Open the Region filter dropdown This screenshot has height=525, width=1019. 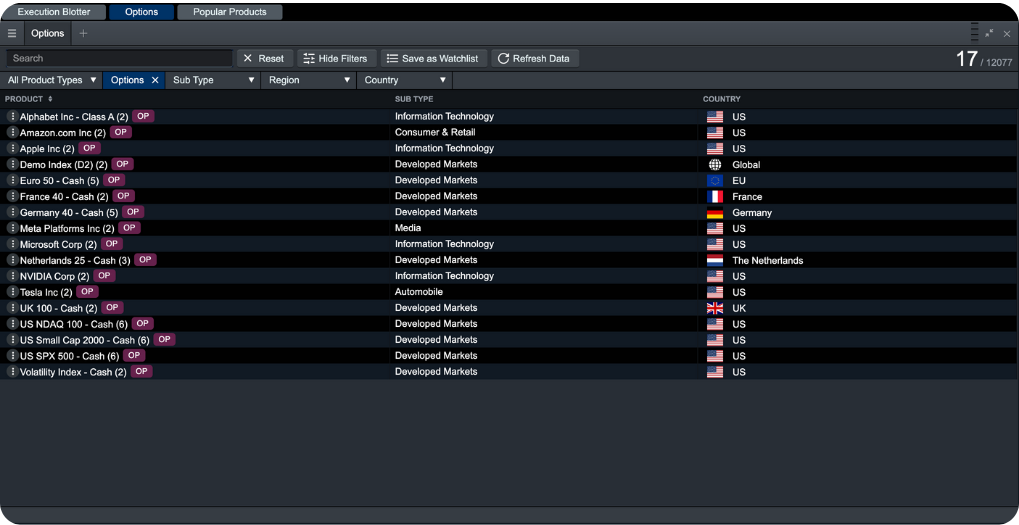tap(308, 80)
